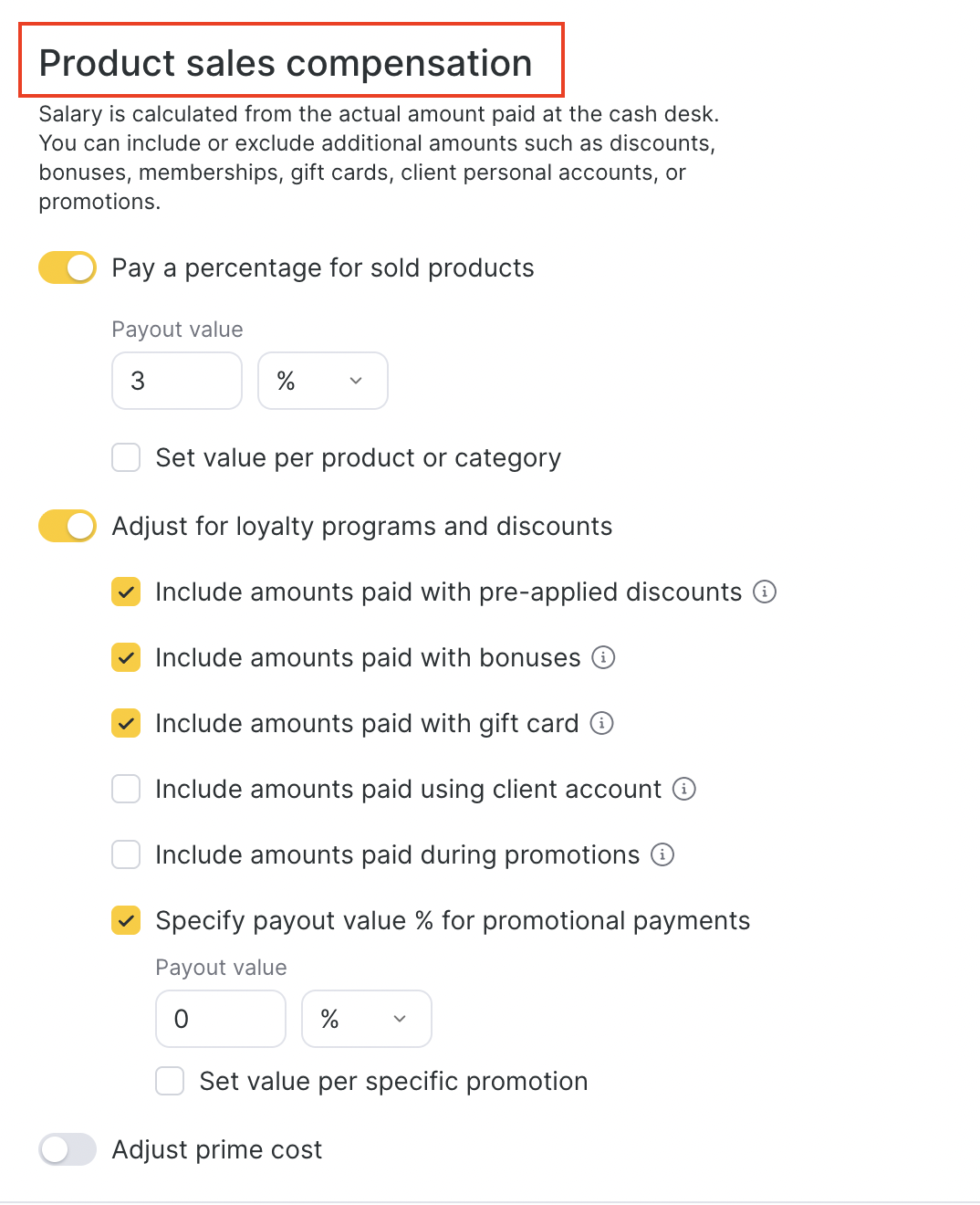Check Set value per specific promotion
The image size is (980, 1205).
tap(170, 1081)
